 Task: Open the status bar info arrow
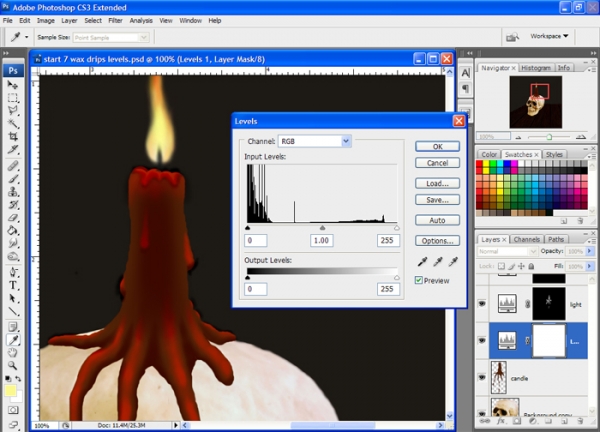[176, 425]
